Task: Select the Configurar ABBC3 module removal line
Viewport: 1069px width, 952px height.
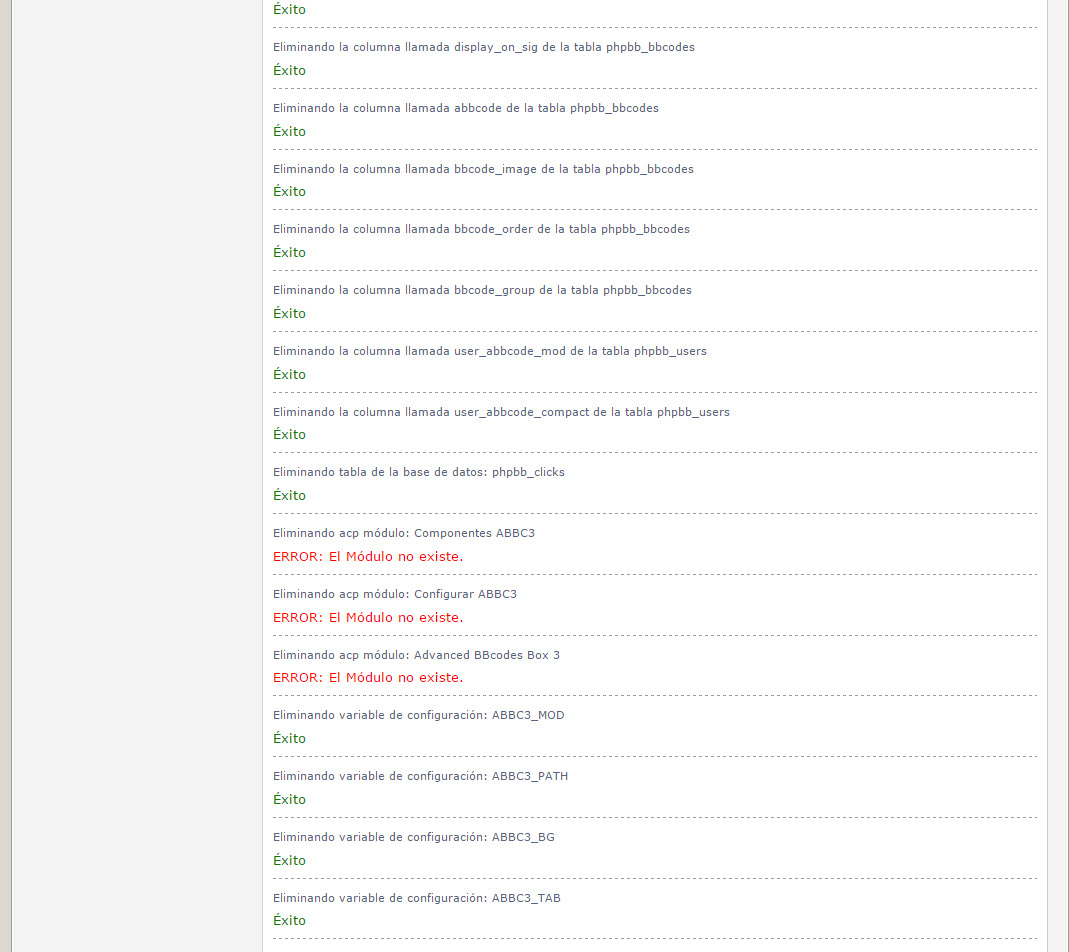Action: (395, 594)
